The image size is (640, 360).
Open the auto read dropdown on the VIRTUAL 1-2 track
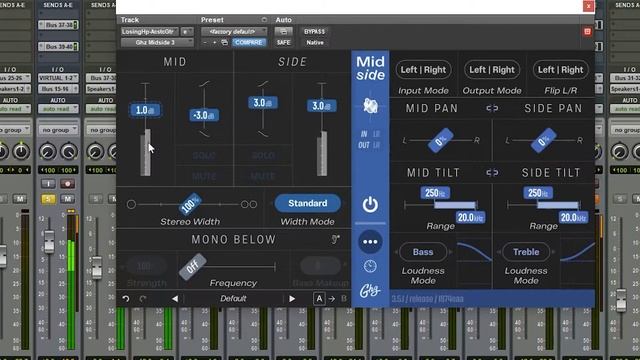point(58,109)
